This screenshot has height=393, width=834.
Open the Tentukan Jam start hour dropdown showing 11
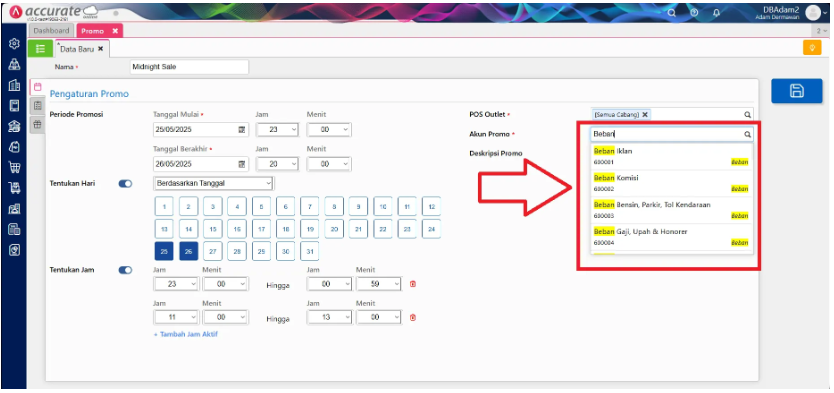tap(176, 317)
